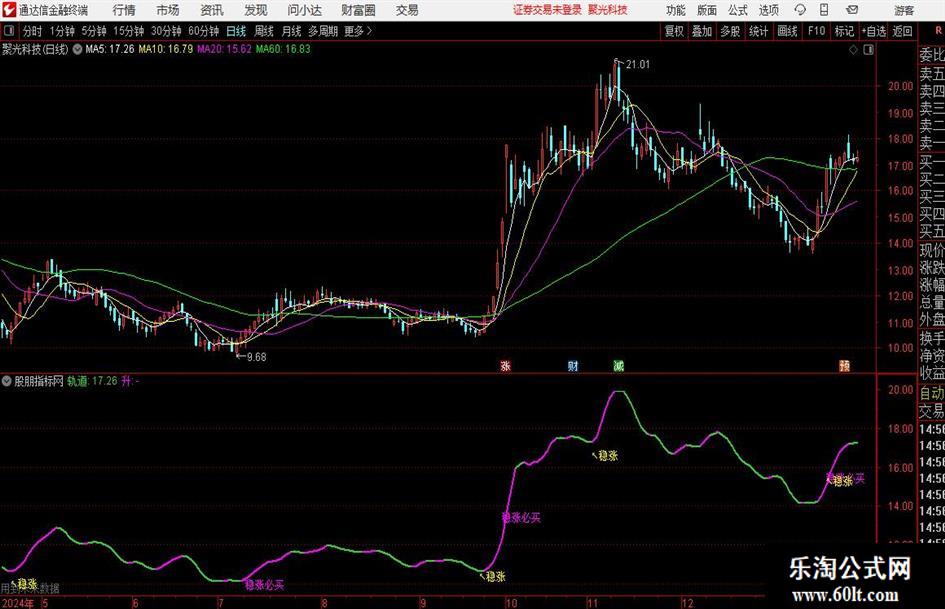
Task: Open the 发现 menu
Action: pyautogui.click(x=256, y=10)
